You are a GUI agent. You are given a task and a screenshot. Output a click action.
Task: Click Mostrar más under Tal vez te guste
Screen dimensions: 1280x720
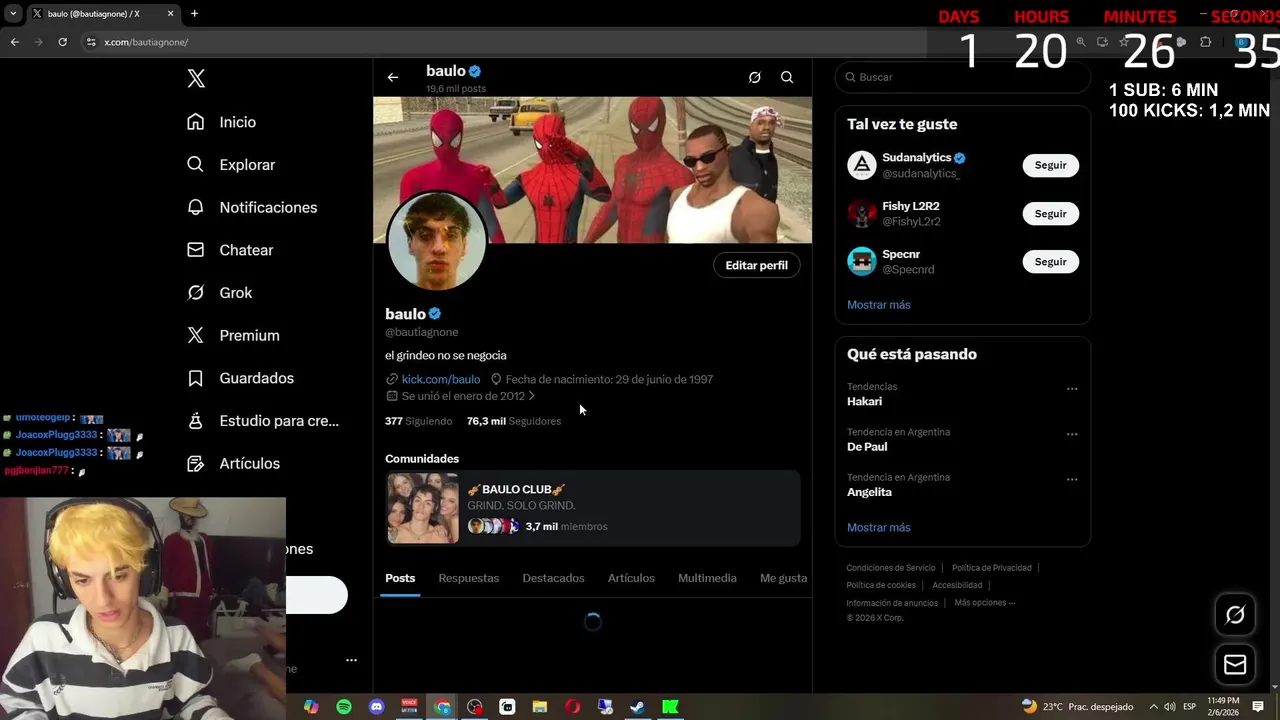click(878, 304)
